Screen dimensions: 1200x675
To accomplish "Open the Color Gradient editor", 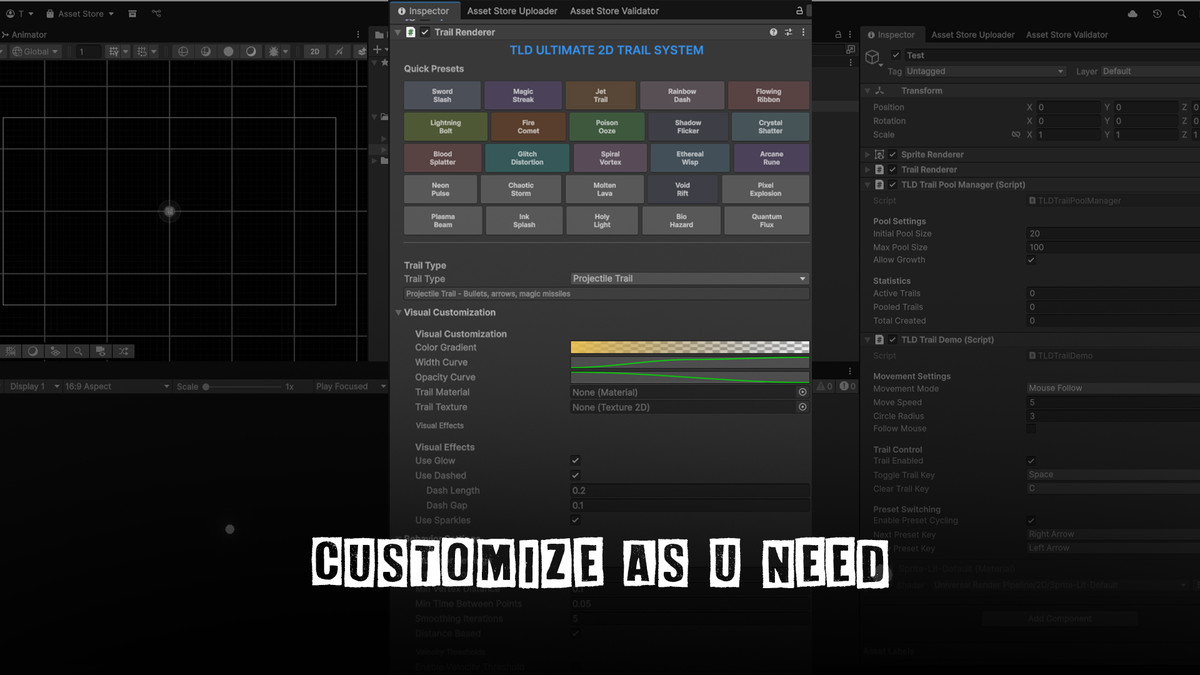I will (689, 348).
